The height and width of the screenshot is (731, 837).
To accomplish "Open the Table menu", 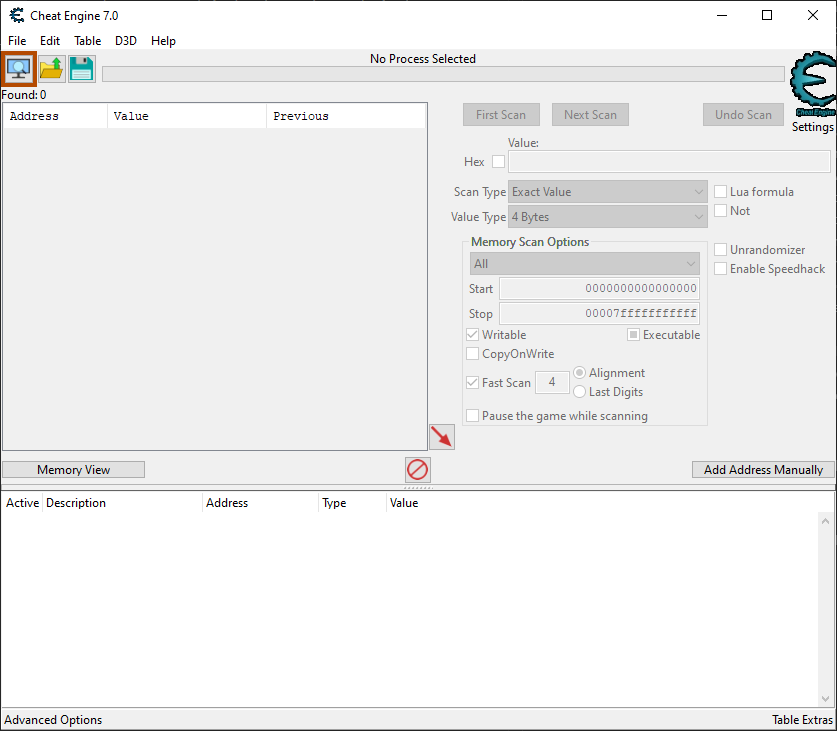I will click(88, 41).
